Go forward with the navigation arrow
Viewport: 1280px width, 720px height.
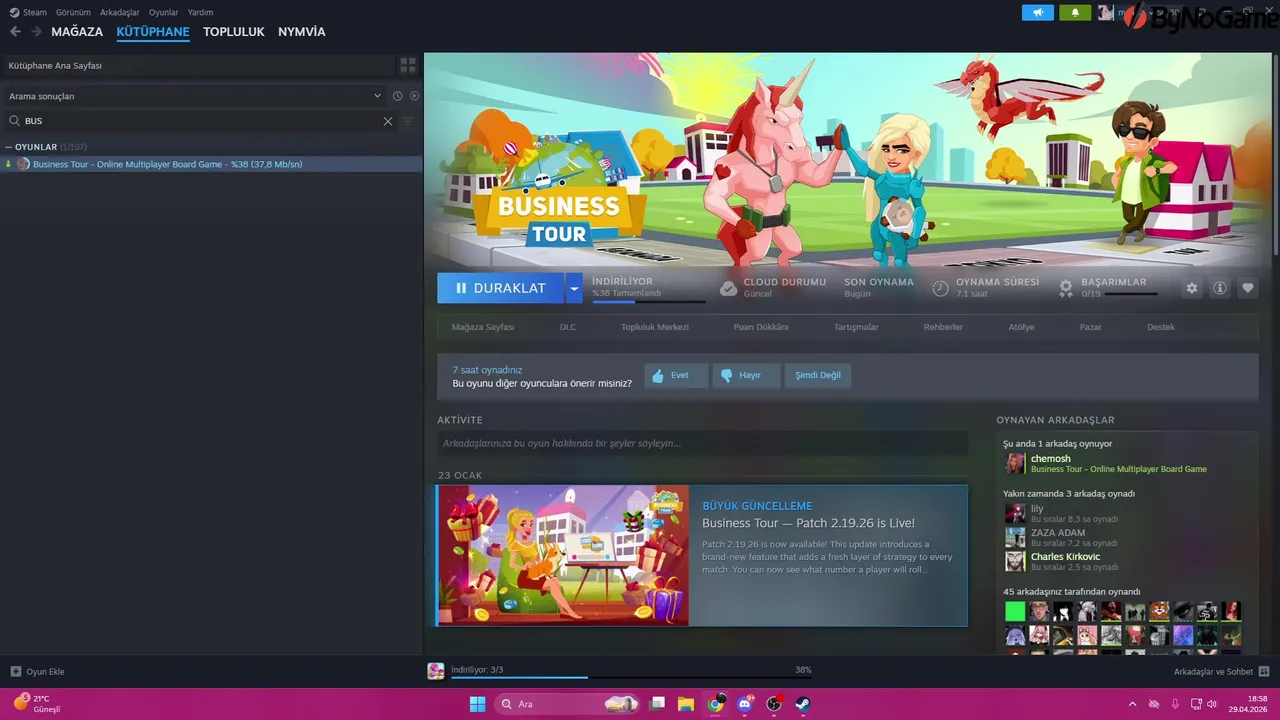click(36, 32)
